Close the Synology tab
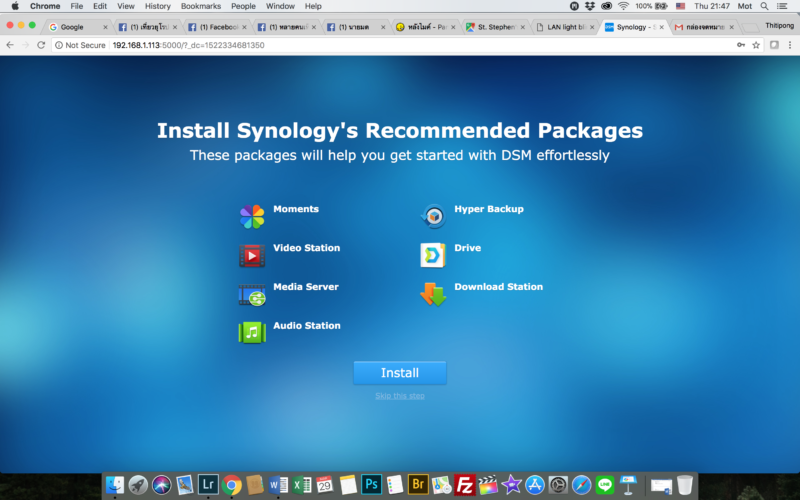This screenshot has width=800, height=500. pyautogui.click(x=662, y=27)
